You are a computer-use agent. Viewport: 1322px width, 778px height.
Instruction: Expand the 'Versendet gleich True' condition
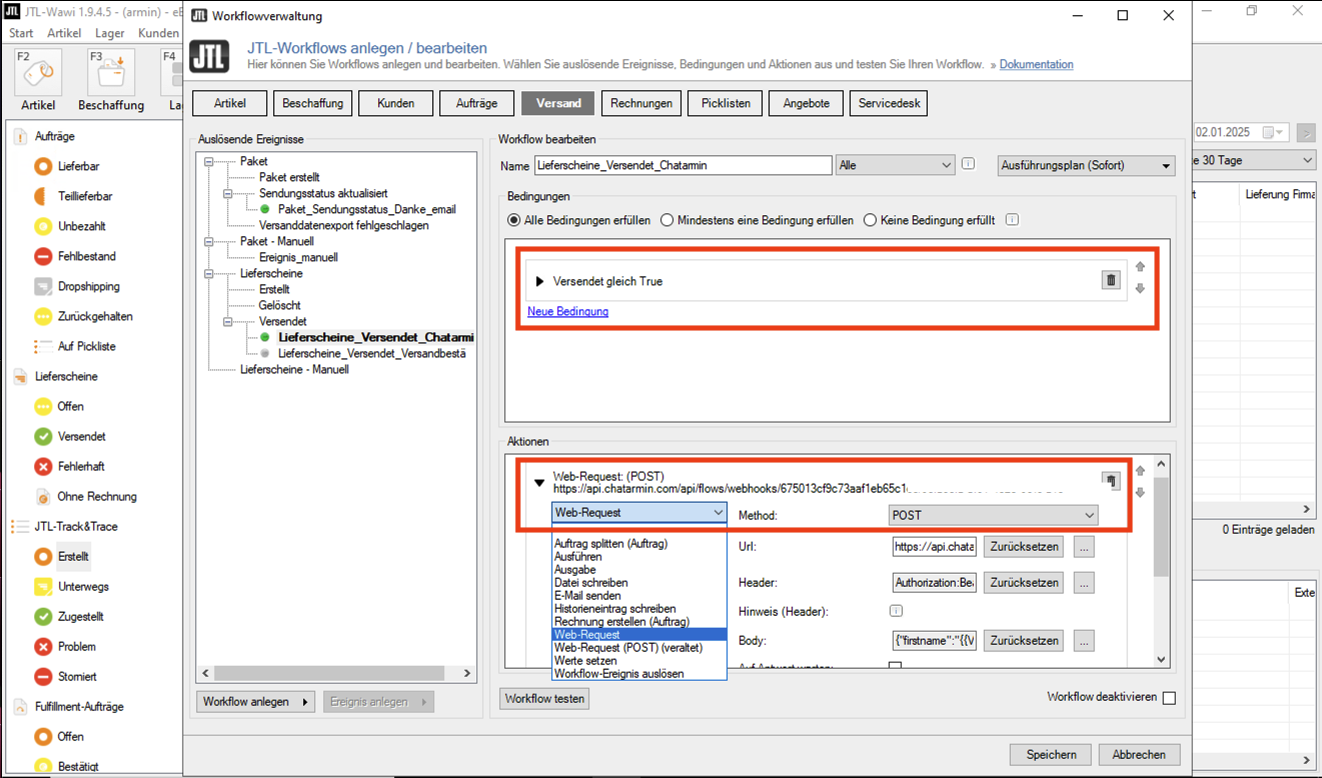click(540, 282)
